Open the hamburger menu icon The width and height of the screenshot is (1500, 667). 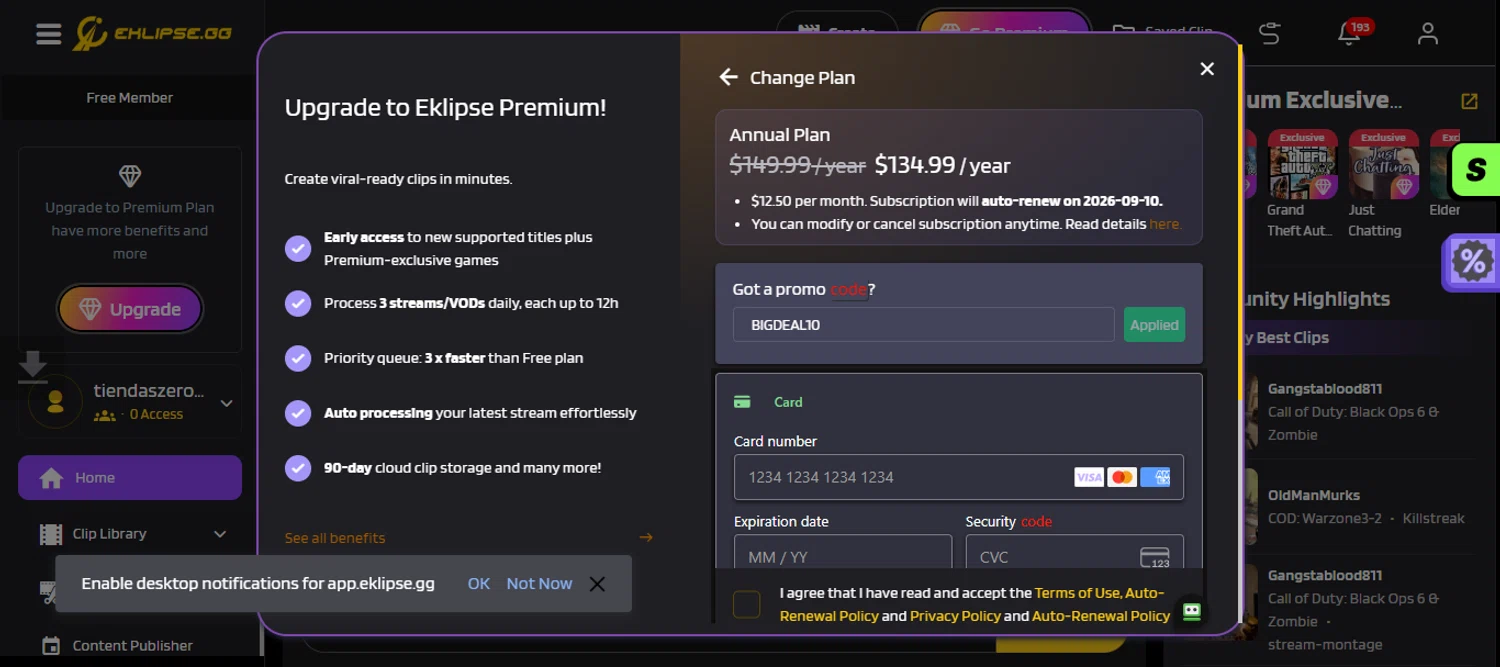[48, 33]
